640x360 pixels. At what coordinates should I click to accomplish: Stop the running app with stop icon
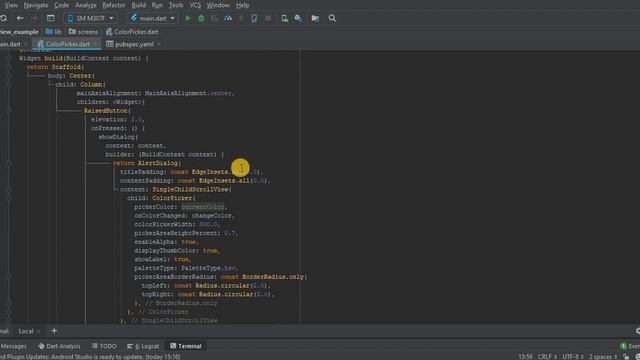click(x=268, y=18)
